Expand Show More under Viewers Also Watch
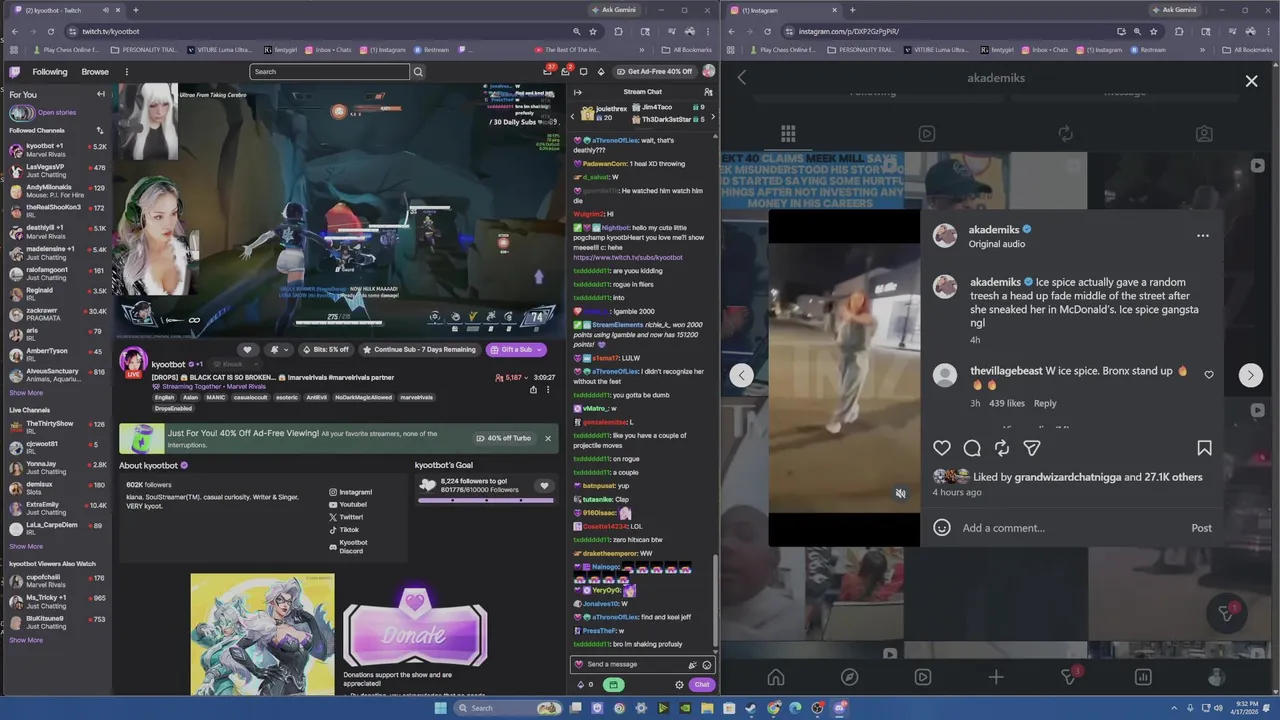The height and width of the screenshot is (720, 1280). click(x=26, y=640)
